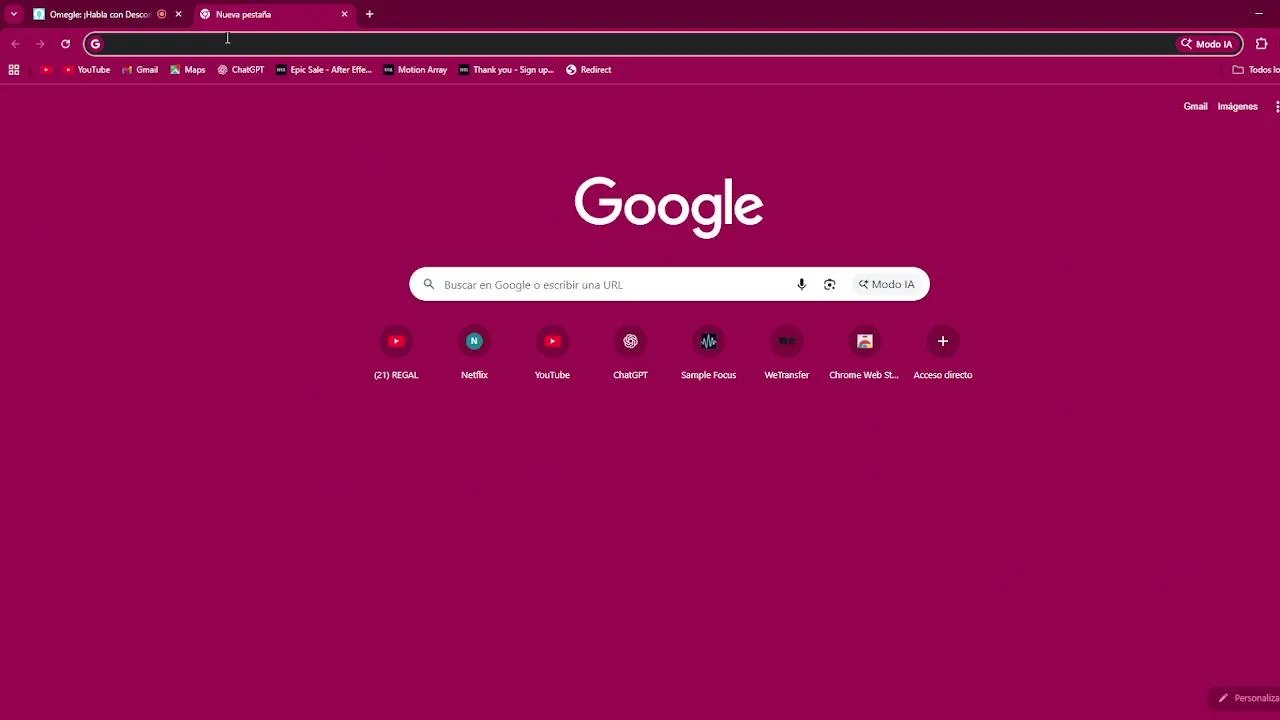
Task: Open the Extensions puzzle icon
Action: (x=1261, y=44)
